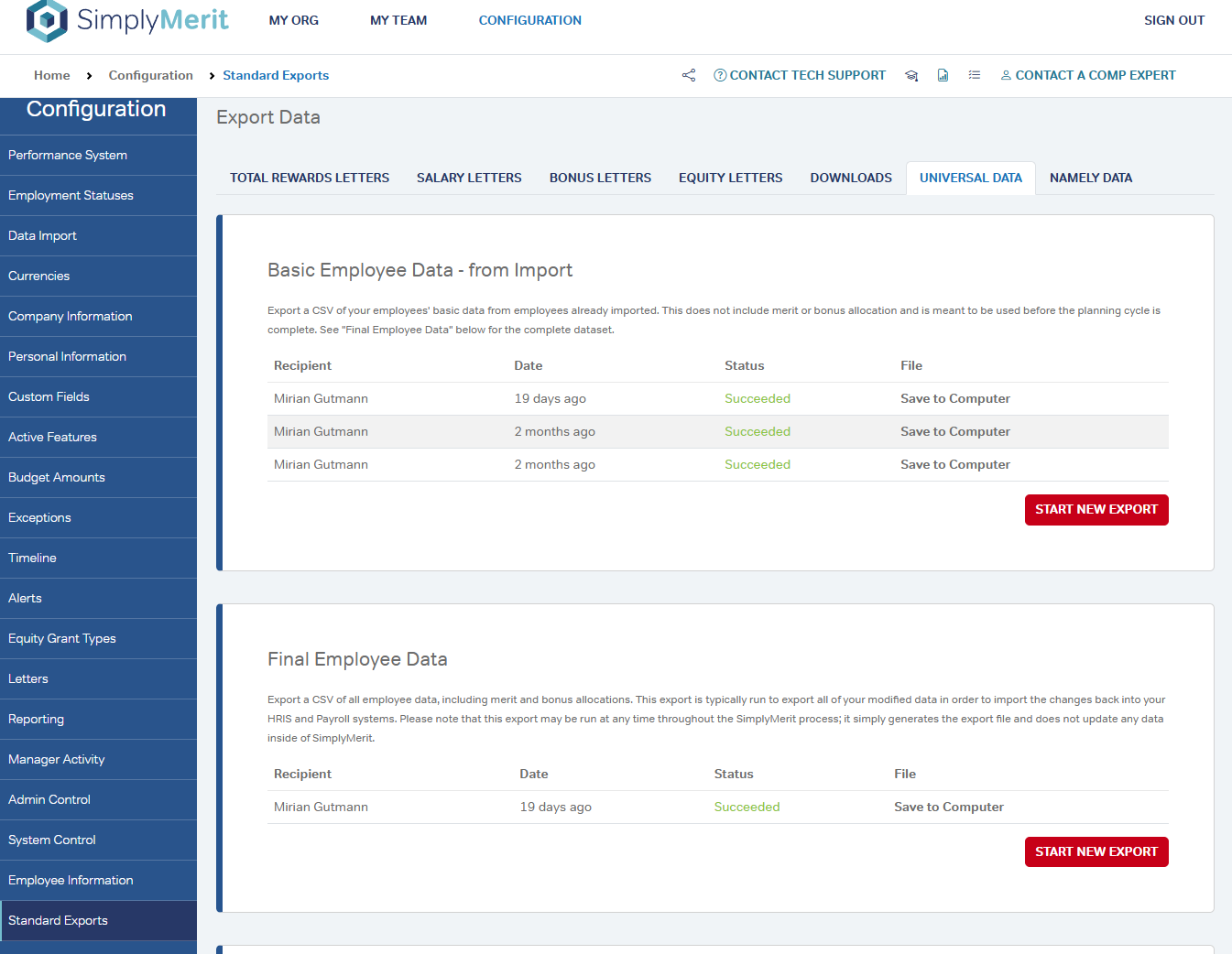Open Budget Amounts in the sidebar
This screenshot has width=1232, height=954.
(57, 477)
